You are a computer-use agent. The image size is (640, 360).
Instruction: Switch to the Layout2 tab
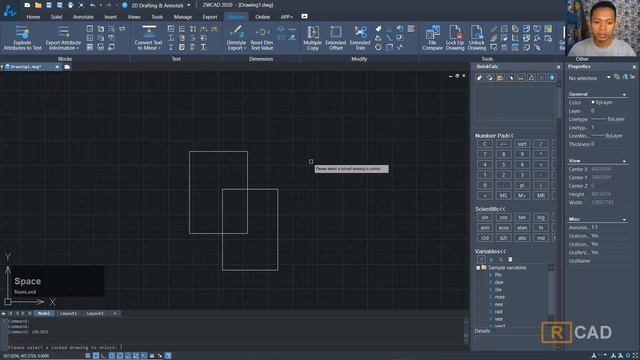click(x=95, y=313)
